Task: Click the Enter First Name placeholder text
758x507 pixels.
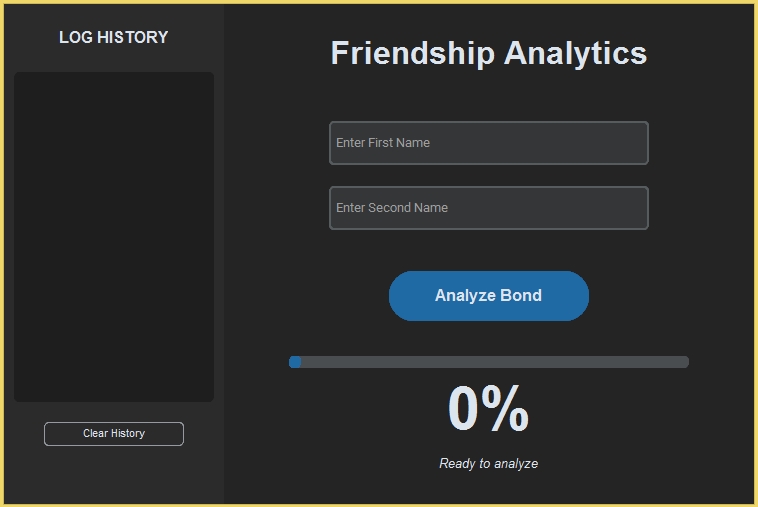Action: coord(383,143)
